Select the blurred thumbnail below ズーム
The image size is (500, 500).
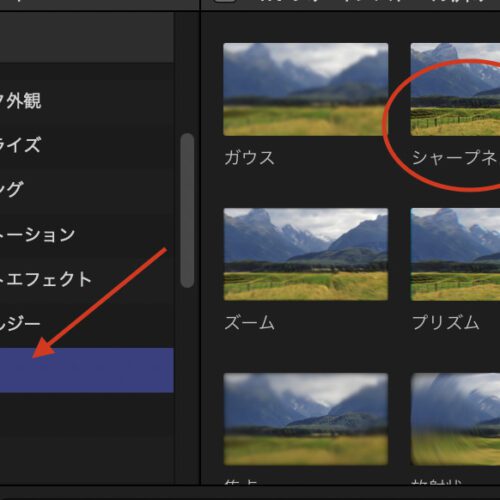306,419
